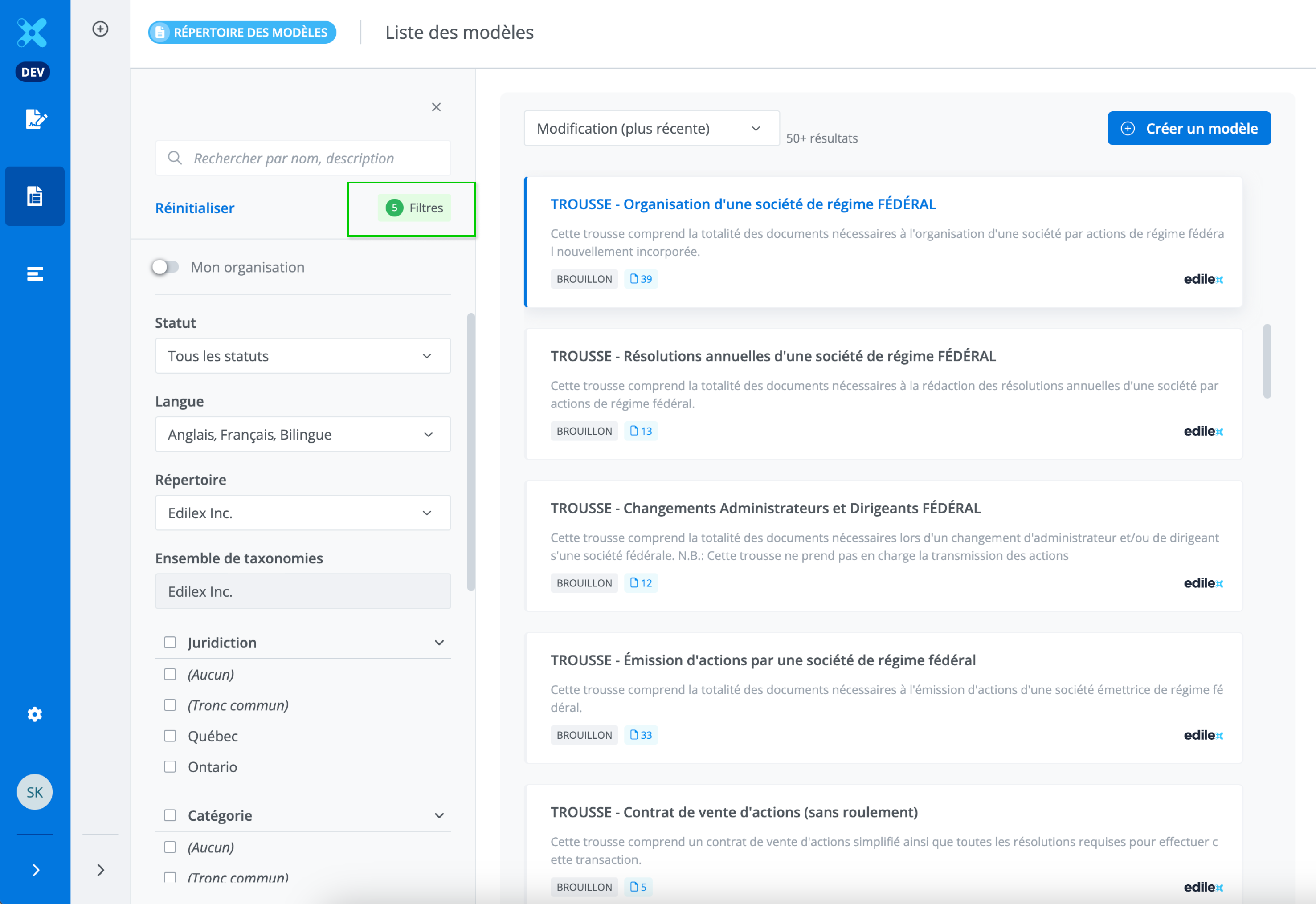Screen dimensions: 1316x904
Task: Open settings gear in sidebar
Action: [x=35, y=714]
